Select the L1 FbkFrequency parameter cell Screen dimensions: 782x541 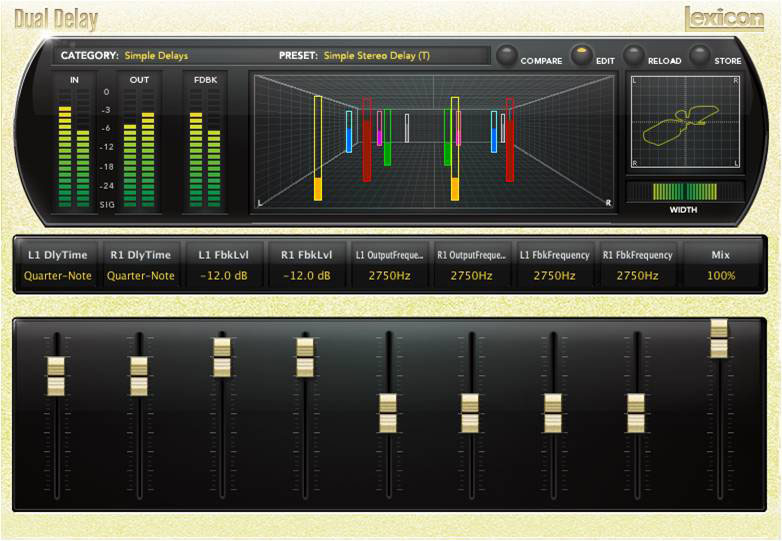[x=555, y=265]
